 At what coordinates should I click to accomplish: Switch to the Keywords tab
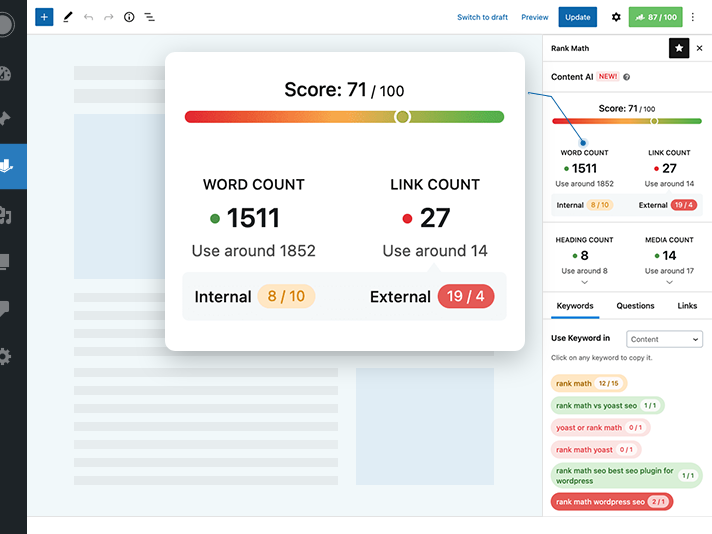tap(575, 306)
